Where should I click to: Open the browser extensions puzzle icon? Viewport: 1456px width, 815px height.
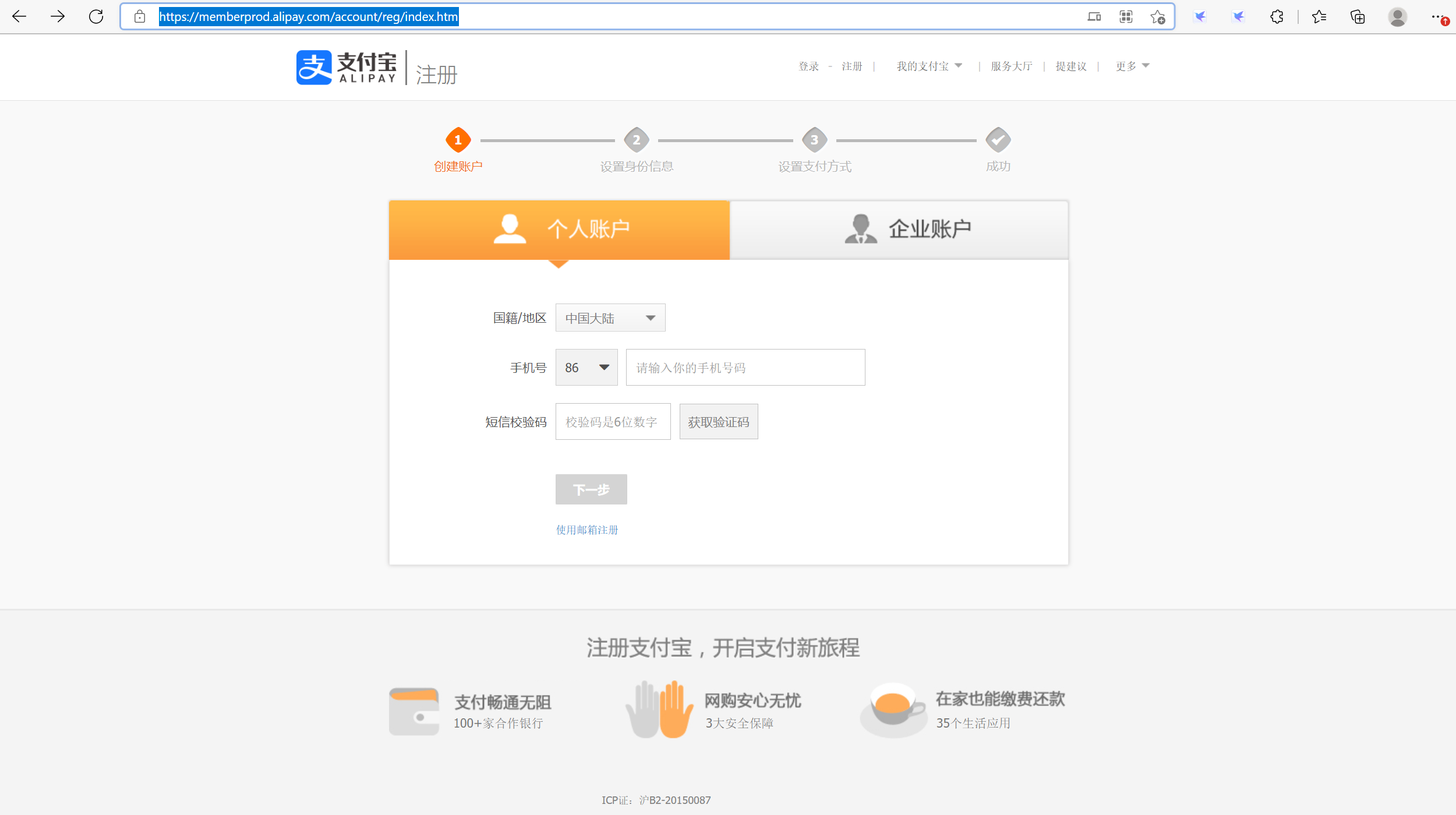(x=1277, y=17)
